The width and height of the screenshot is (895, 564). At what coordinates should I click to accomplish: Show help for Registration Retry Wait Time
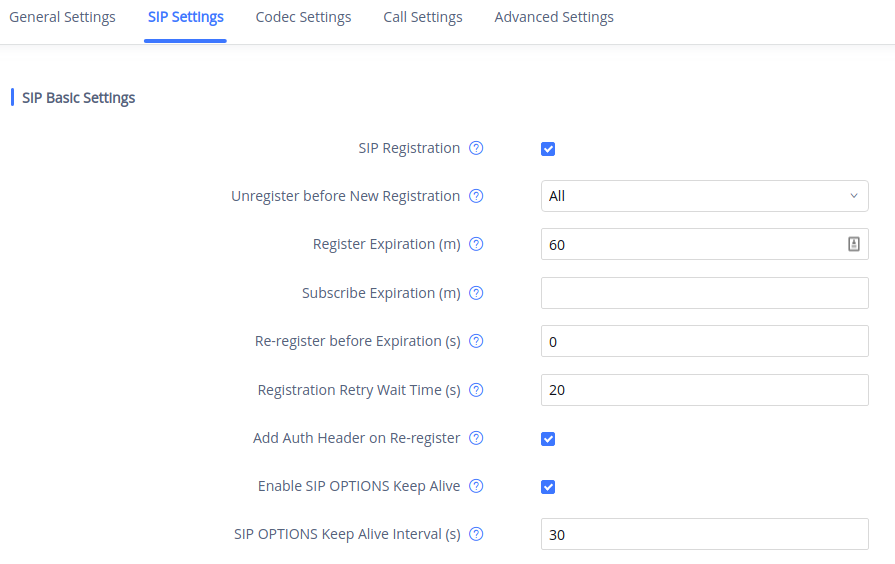476,390
